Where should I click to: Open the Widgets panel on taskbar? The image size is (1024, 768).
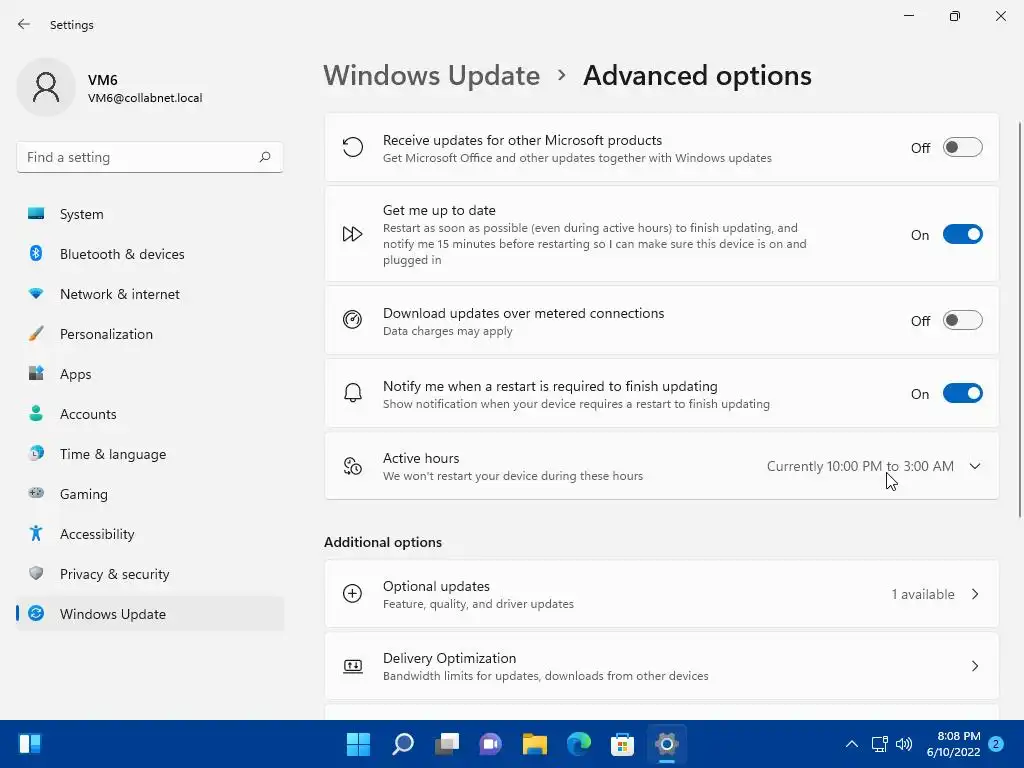point(30,744)
